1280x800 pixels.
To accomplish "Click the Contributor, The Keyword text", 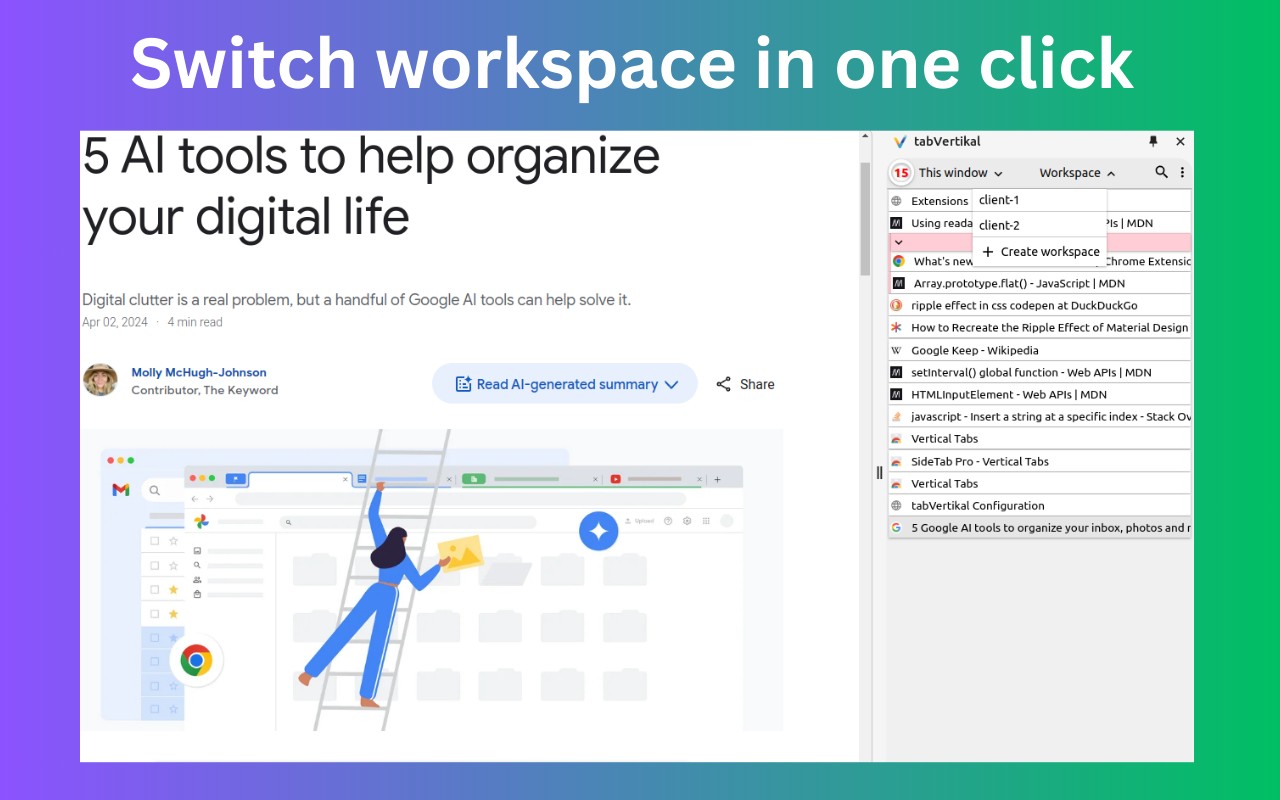I will (x=205, y=390).
